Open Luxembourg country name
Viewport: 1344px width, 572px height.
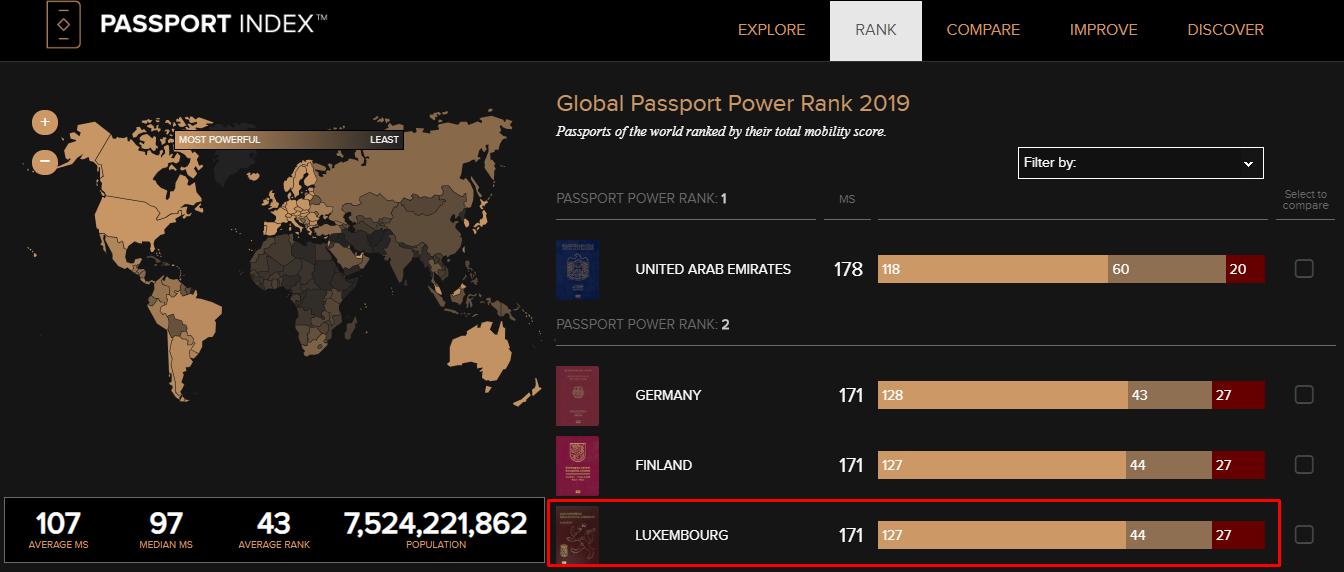pyautogui.click(x=681, y=535)
